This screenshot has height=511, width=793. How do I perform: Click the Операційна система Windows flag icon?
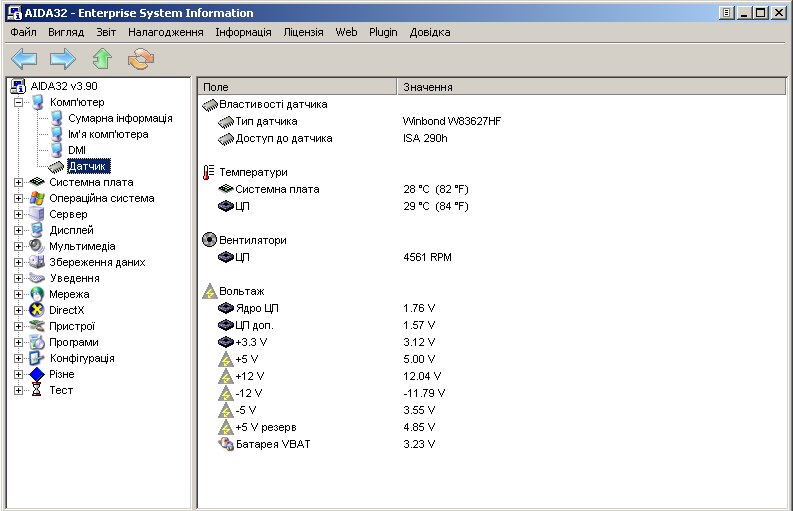point(37,198)
